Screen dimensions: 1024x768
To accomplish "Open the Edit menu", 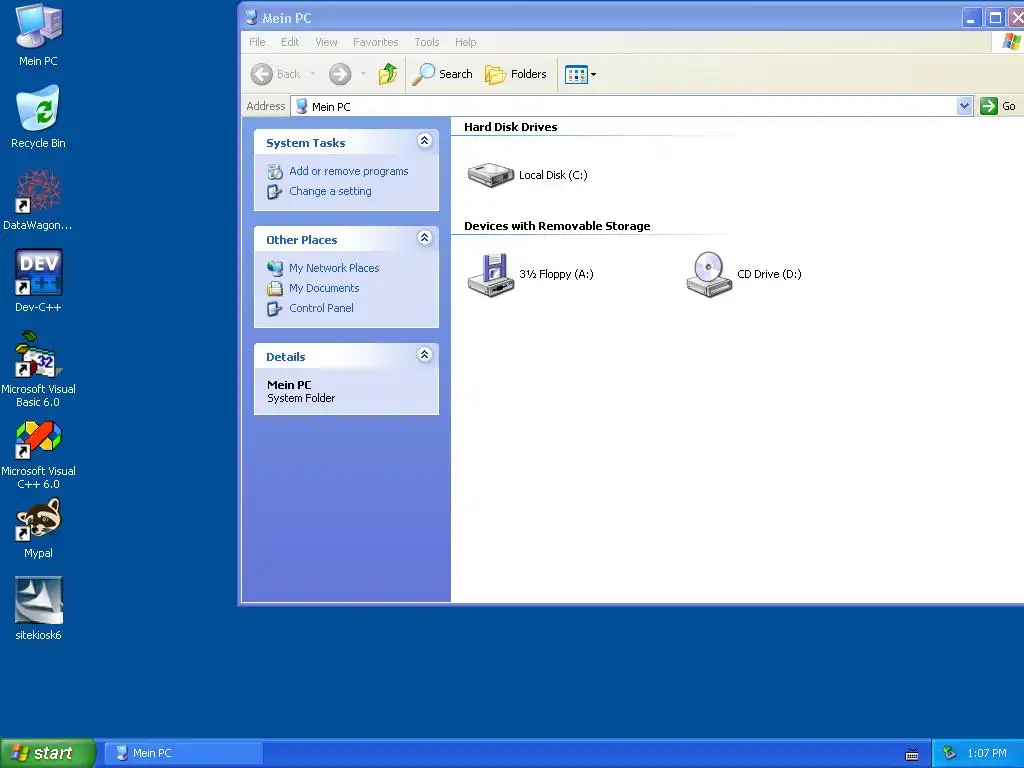I will pos(290,42).
